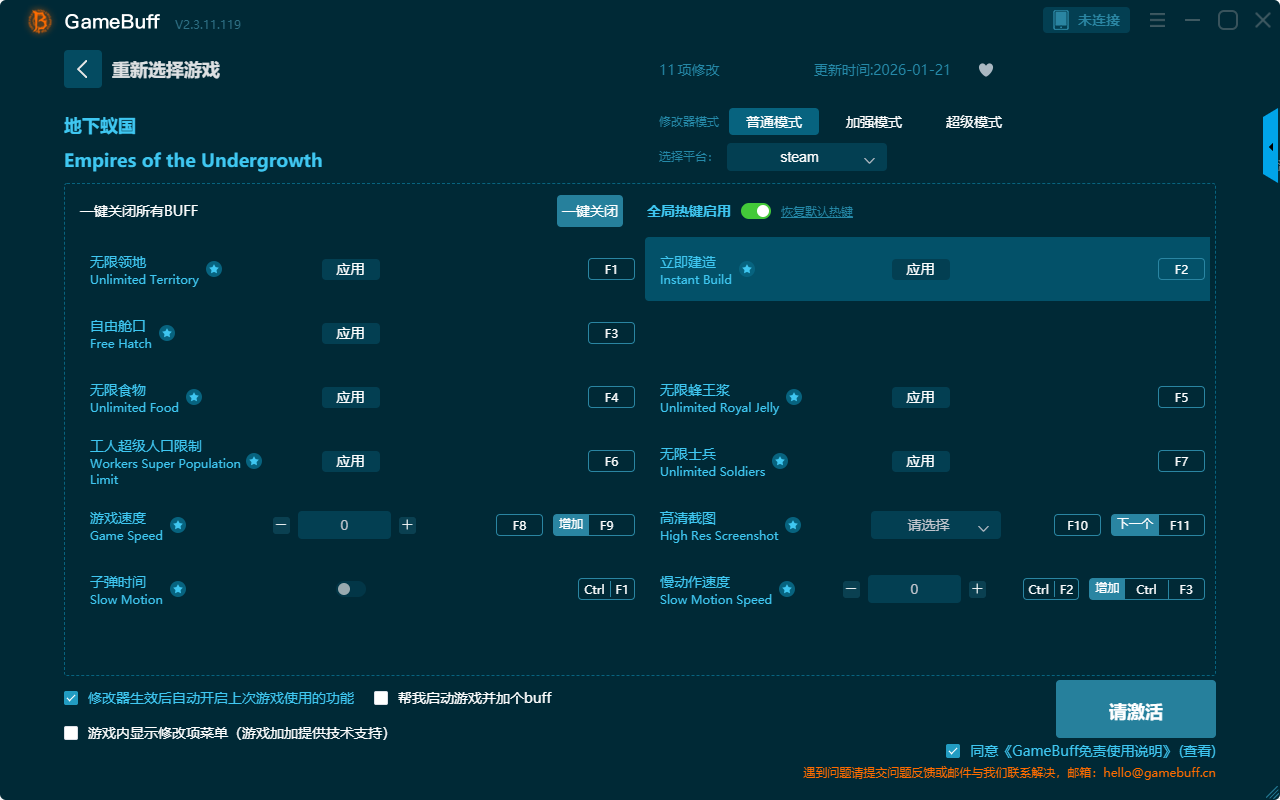Click star icon beside Instant Build
The image size is (1280, 800).
click(746, 269)
